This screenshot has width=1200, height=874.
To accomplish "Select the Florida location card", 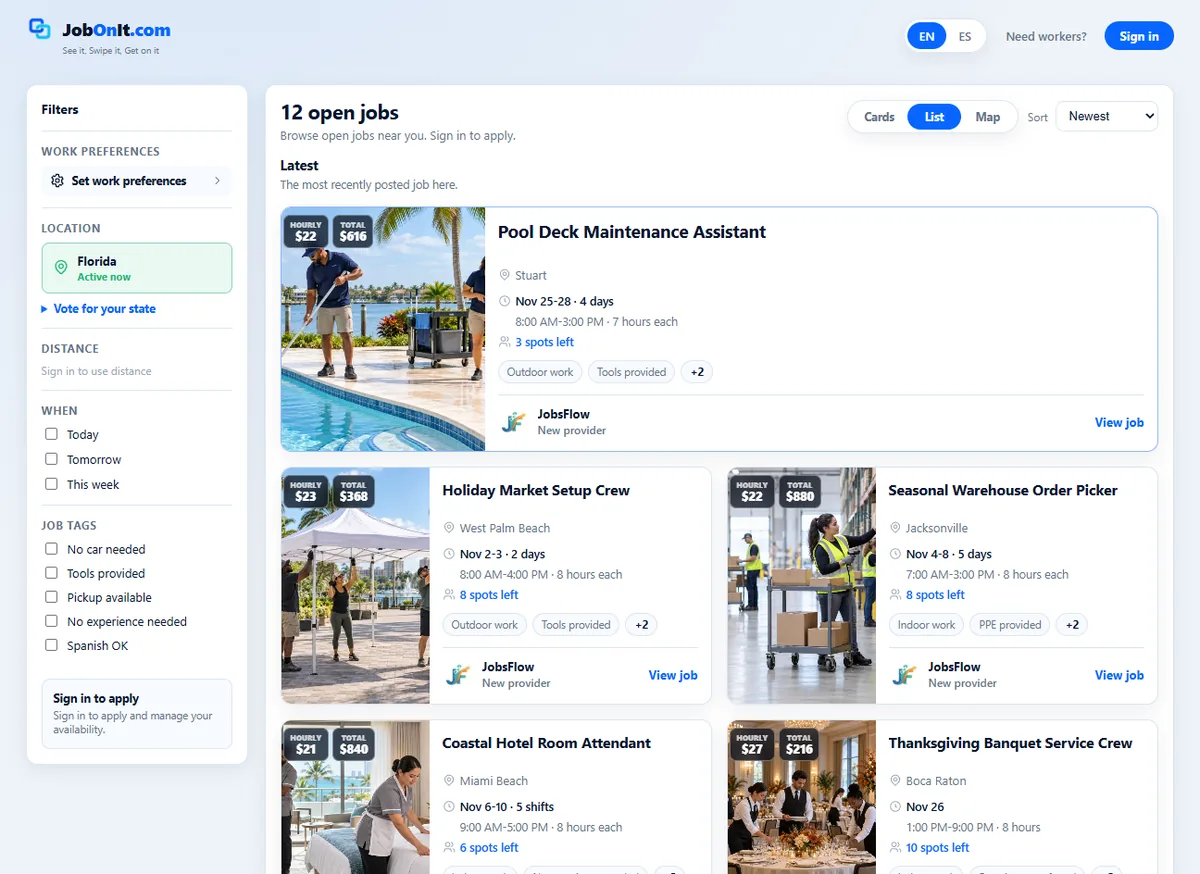I will (x=137, y=268).
